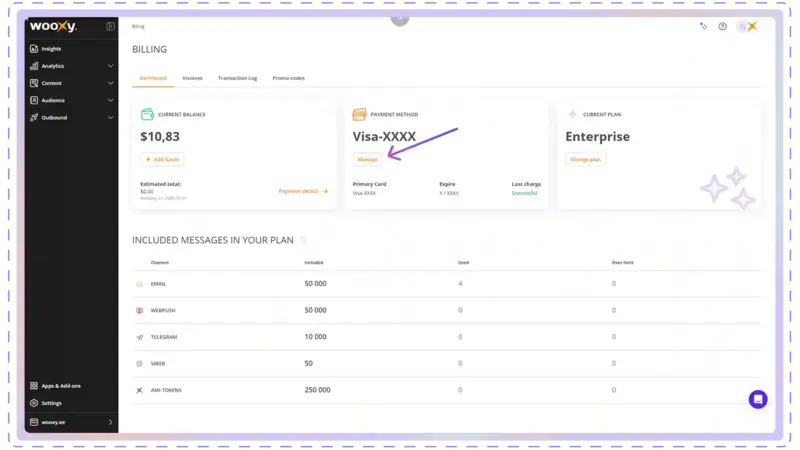Open the Transaction Log tab
This screenshot has width=800, height=450.
(237, 78)
